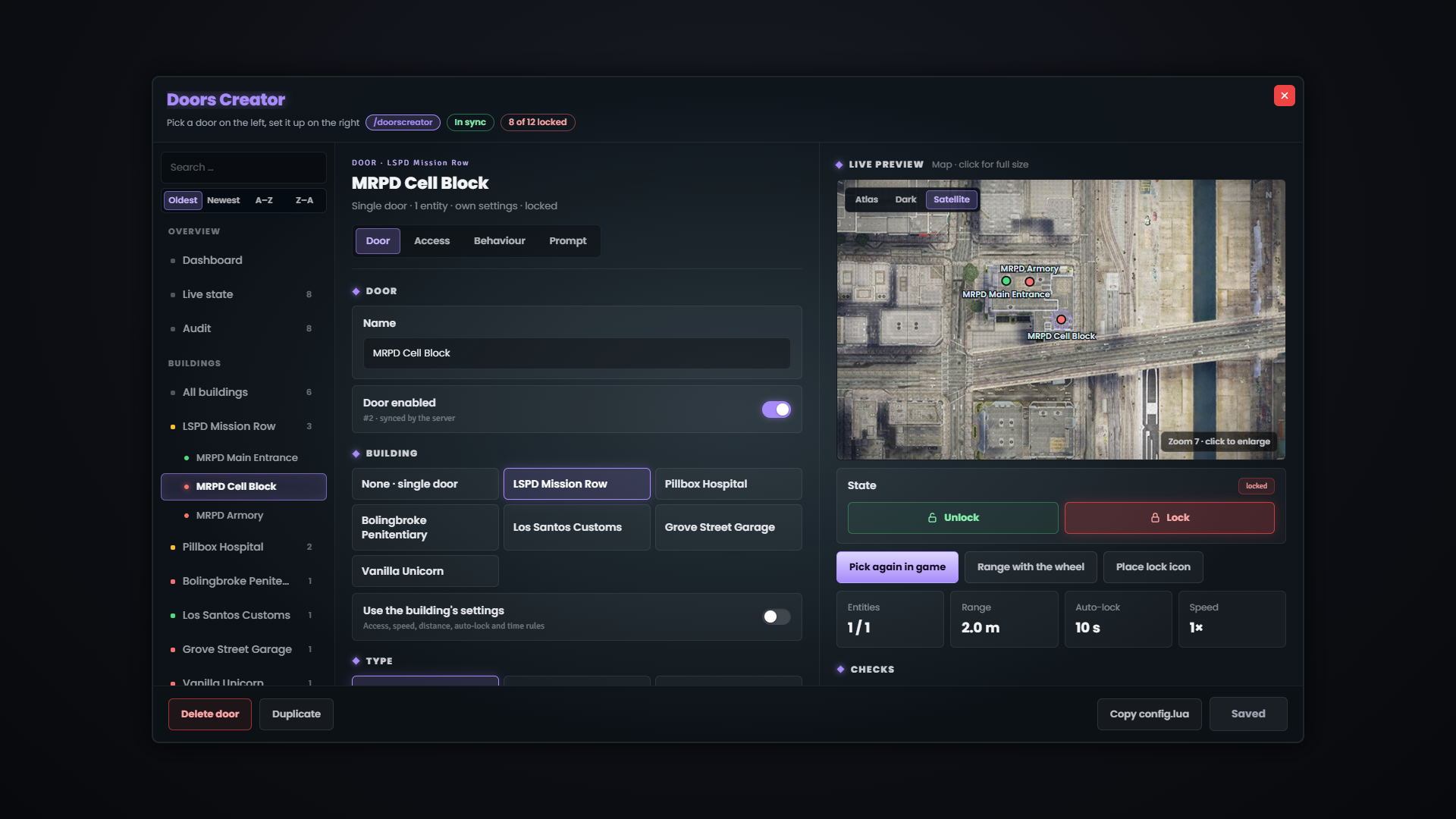Click Pick again in game
This screenshot has width=1456, height=819.
897,567
